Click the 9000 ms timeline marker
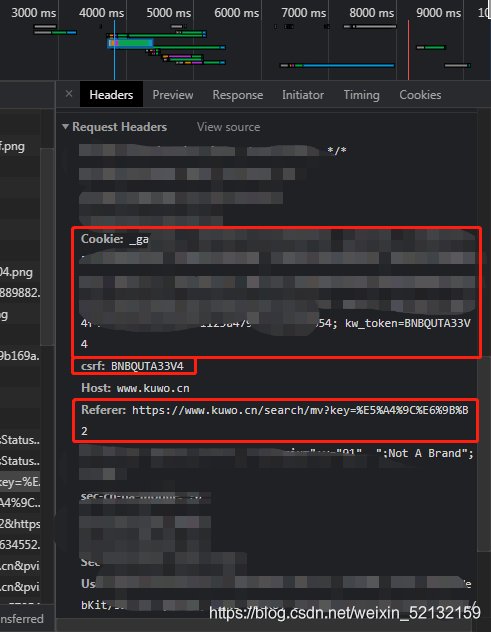The height and width of the screenshot is (632, 491). pos(439,13)
